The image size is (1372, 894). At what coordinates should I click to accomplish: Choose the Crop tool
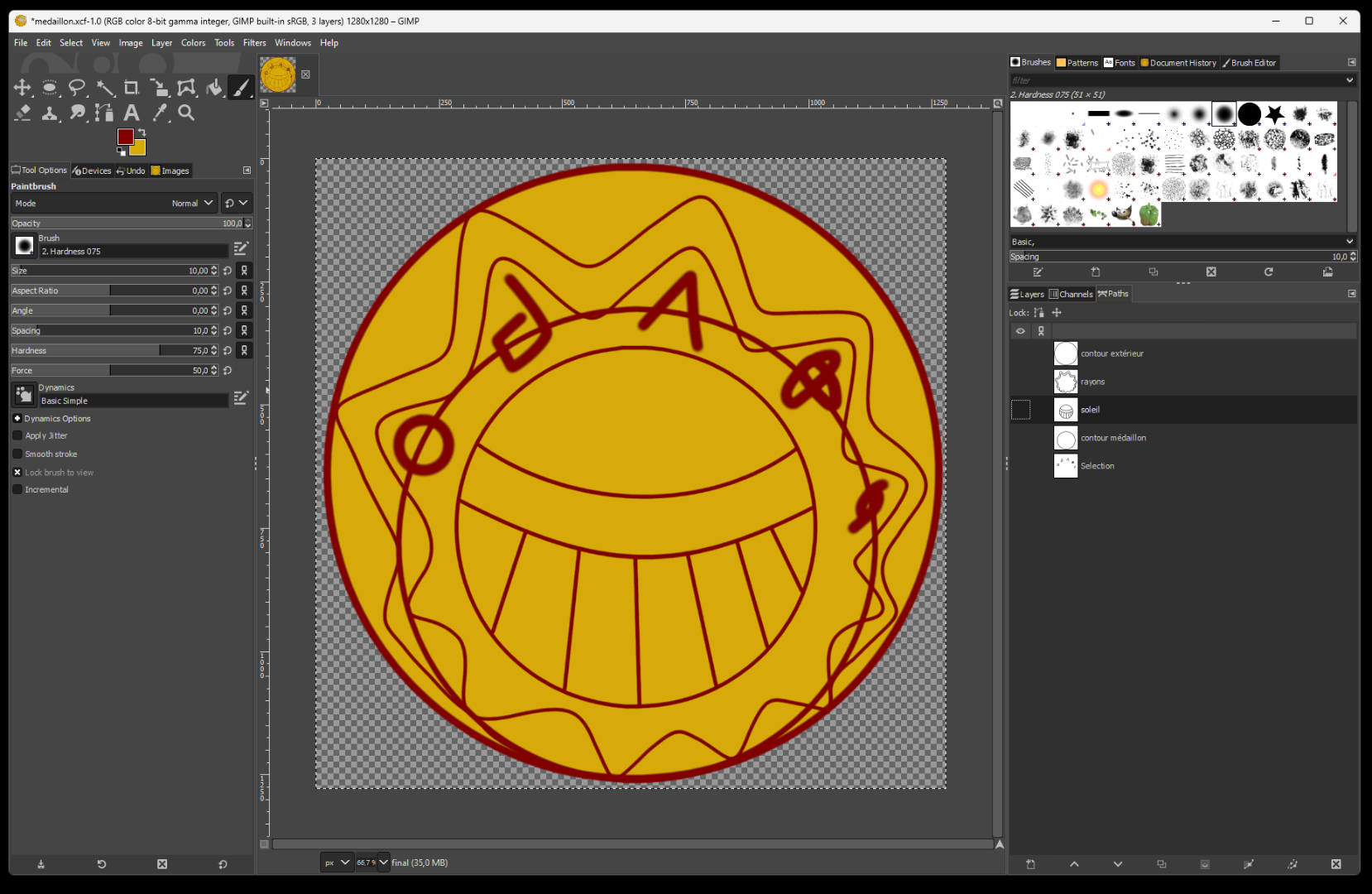coord(132,88)
